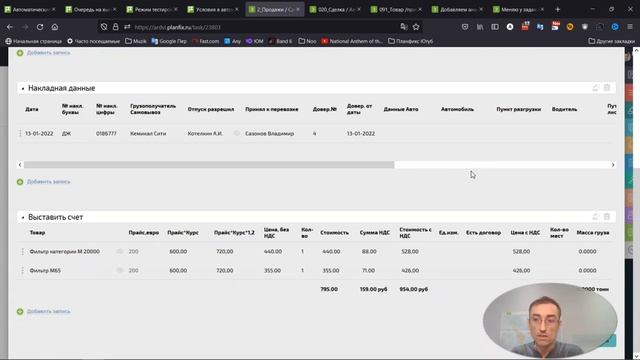Switch to the Автоматически... tab
The height and width of the screenshot is (360, 640).
(x=30, y=9)
